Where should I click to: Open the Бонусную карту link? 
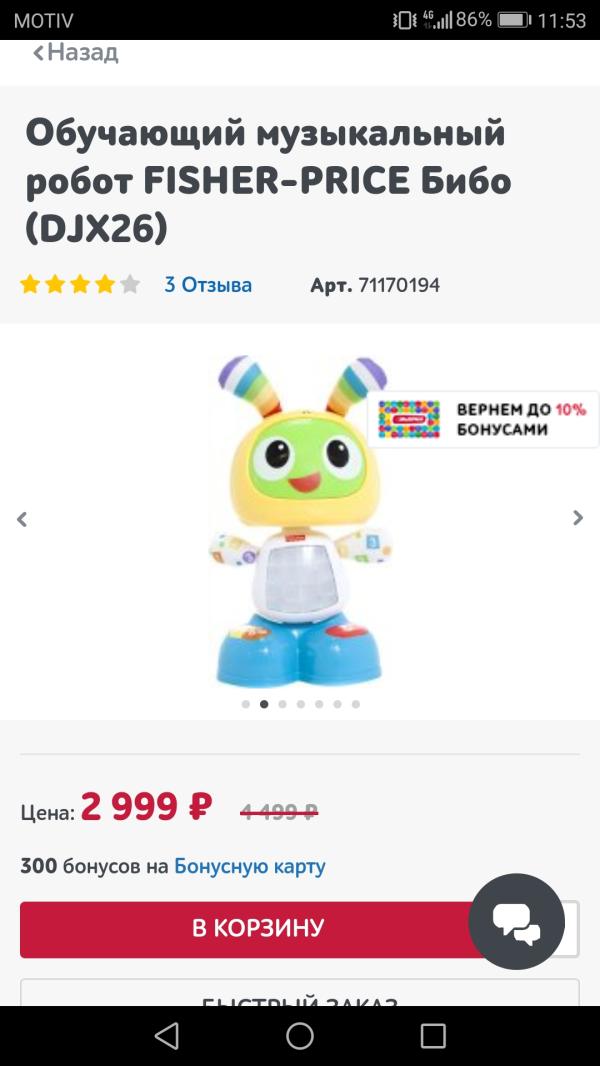(x=250, y=866)
